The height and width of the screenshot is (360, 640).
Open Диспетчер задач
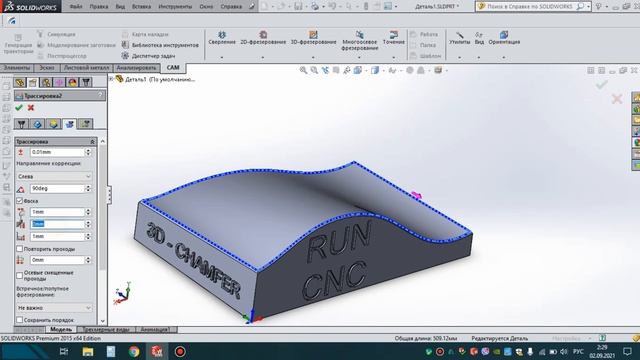[149, 56]
